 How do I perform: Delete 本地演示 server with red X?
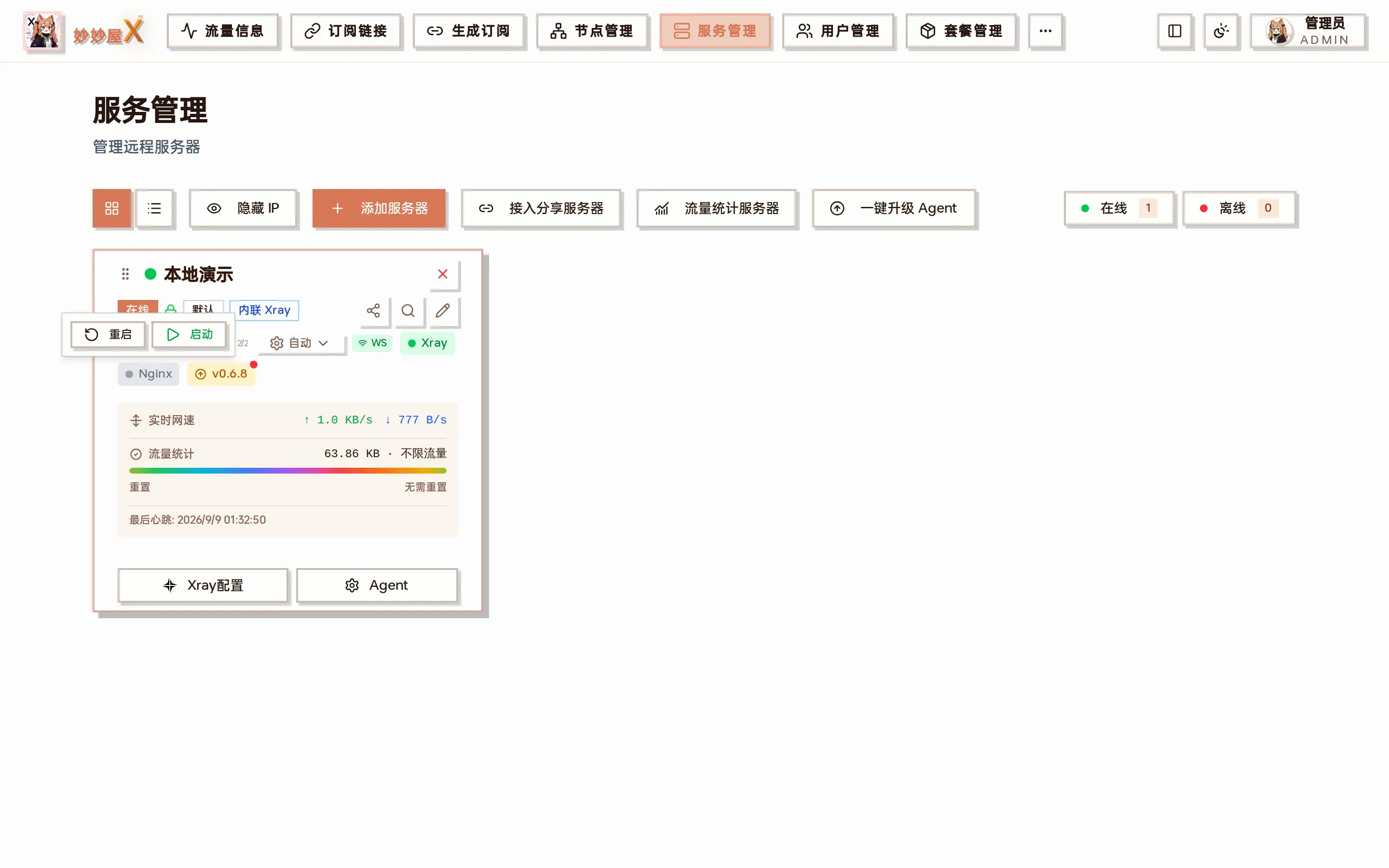tap(443, 274)
